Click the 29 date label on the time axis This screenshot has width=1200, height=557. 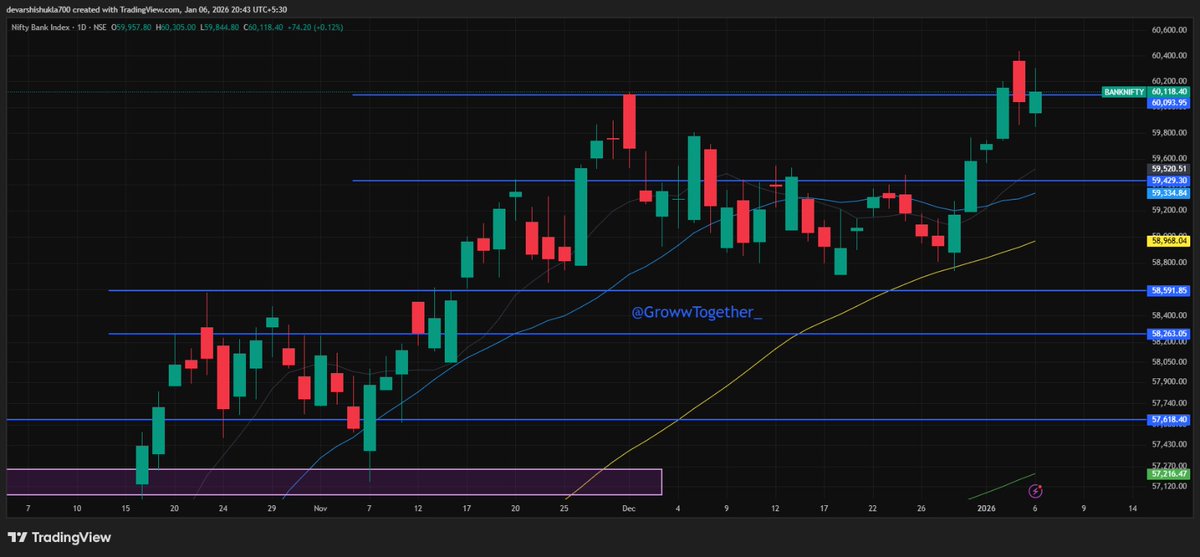click(271, 509)
